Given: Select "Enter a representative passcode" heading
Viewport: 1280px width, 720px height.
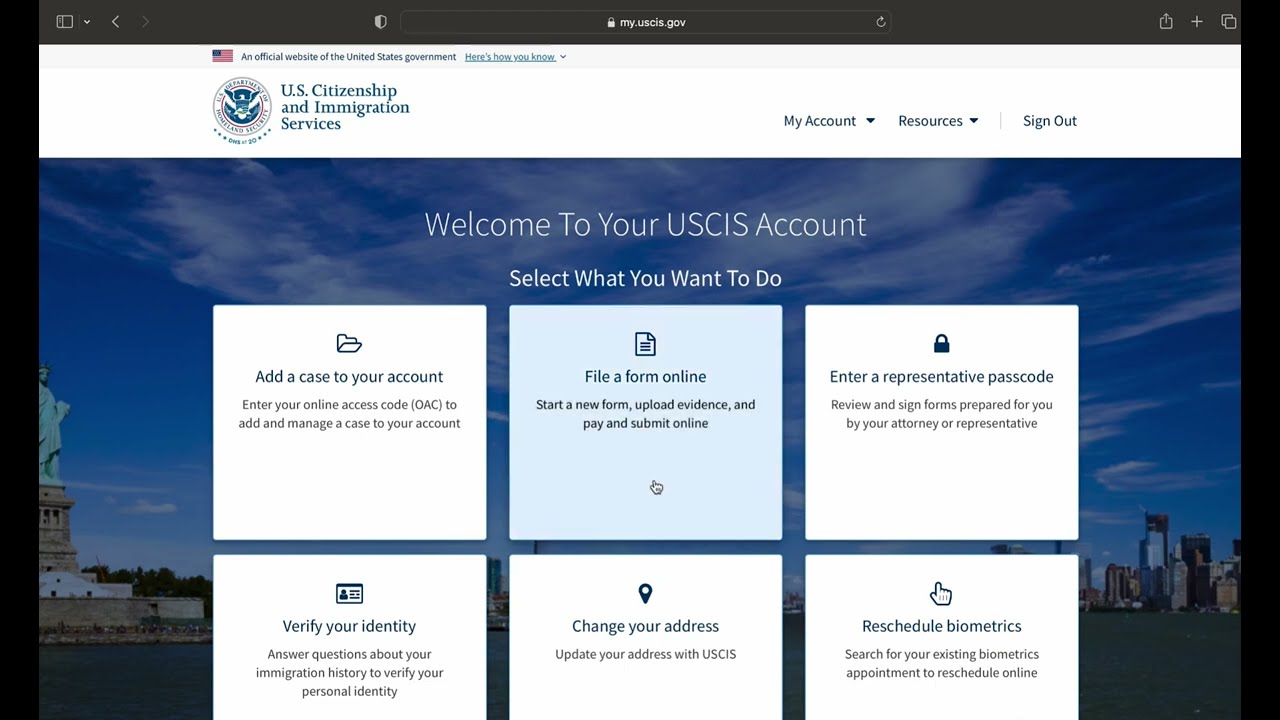Looking at the screenshot, I should [x=941, y=376].
